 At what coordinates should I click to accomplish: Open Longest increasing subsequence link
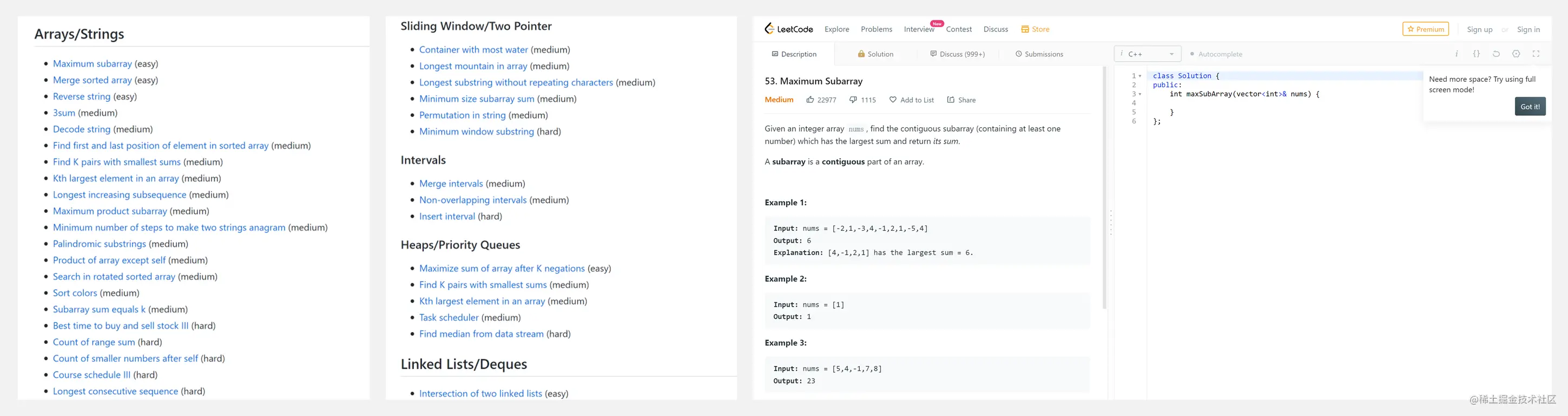119,194
